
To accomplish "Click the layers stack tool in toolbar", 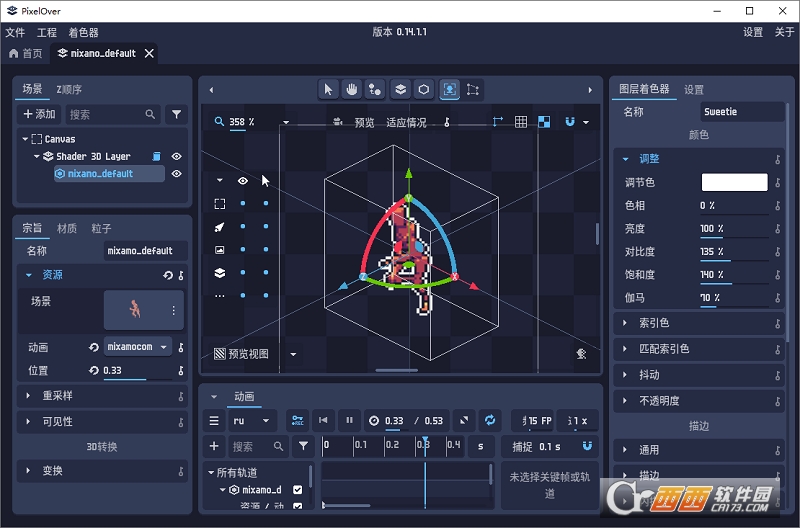I will tap(401, 90).
